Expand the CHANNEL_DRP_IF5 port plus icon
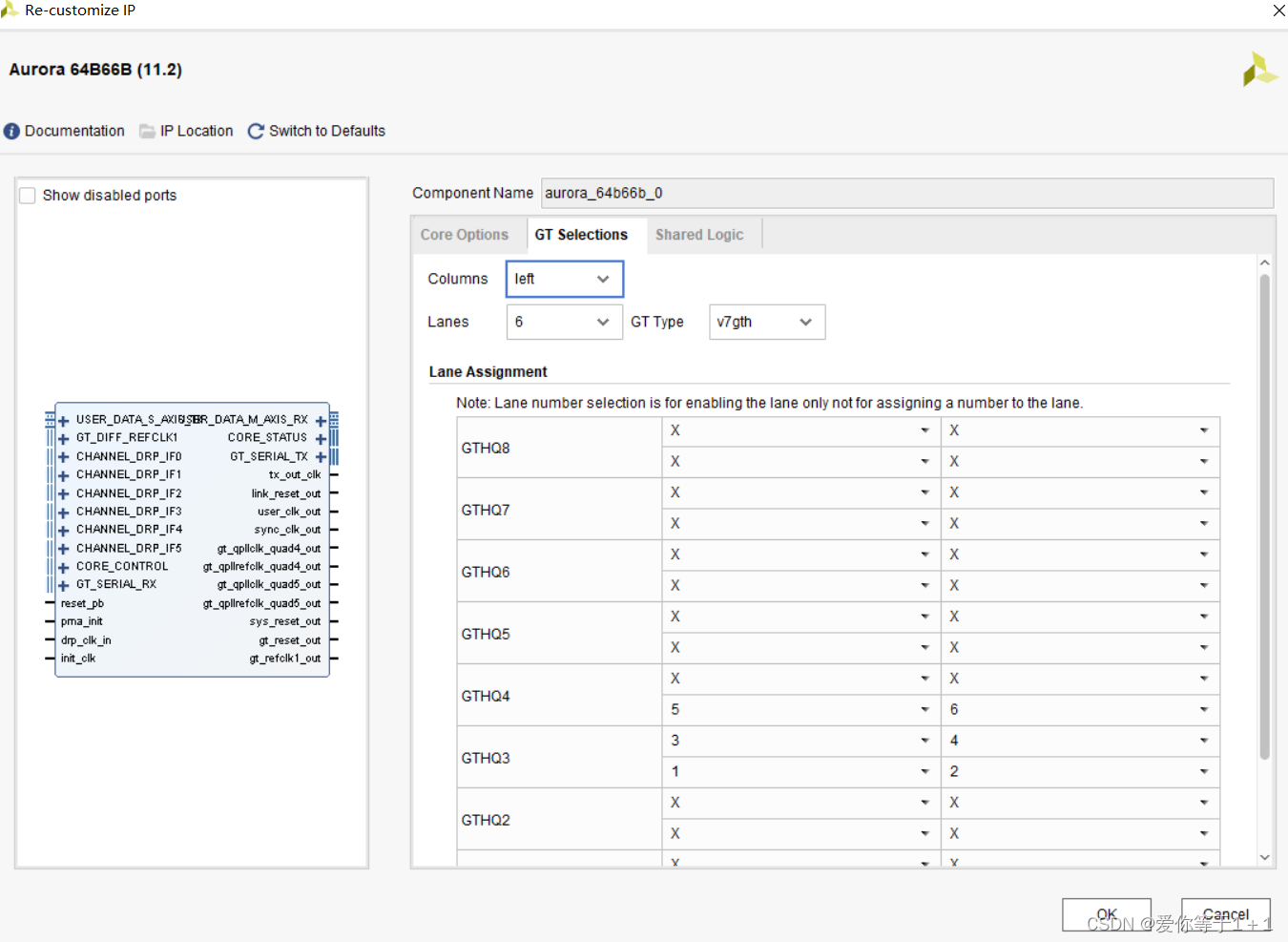 click(63, 549)
